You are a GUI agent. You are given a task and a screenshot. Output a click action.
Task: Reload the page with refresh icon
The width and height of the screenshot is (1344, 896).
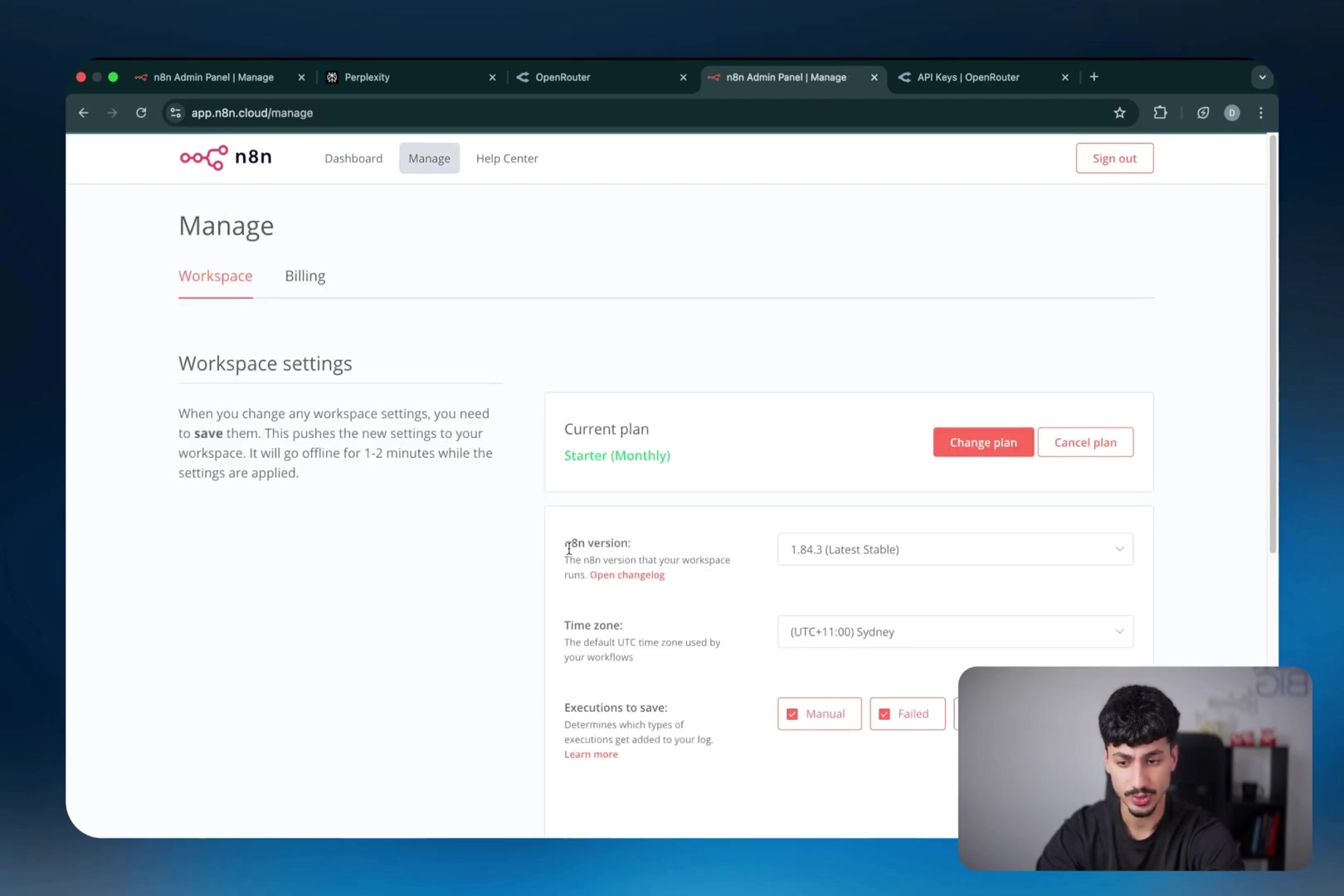point(141,113)
